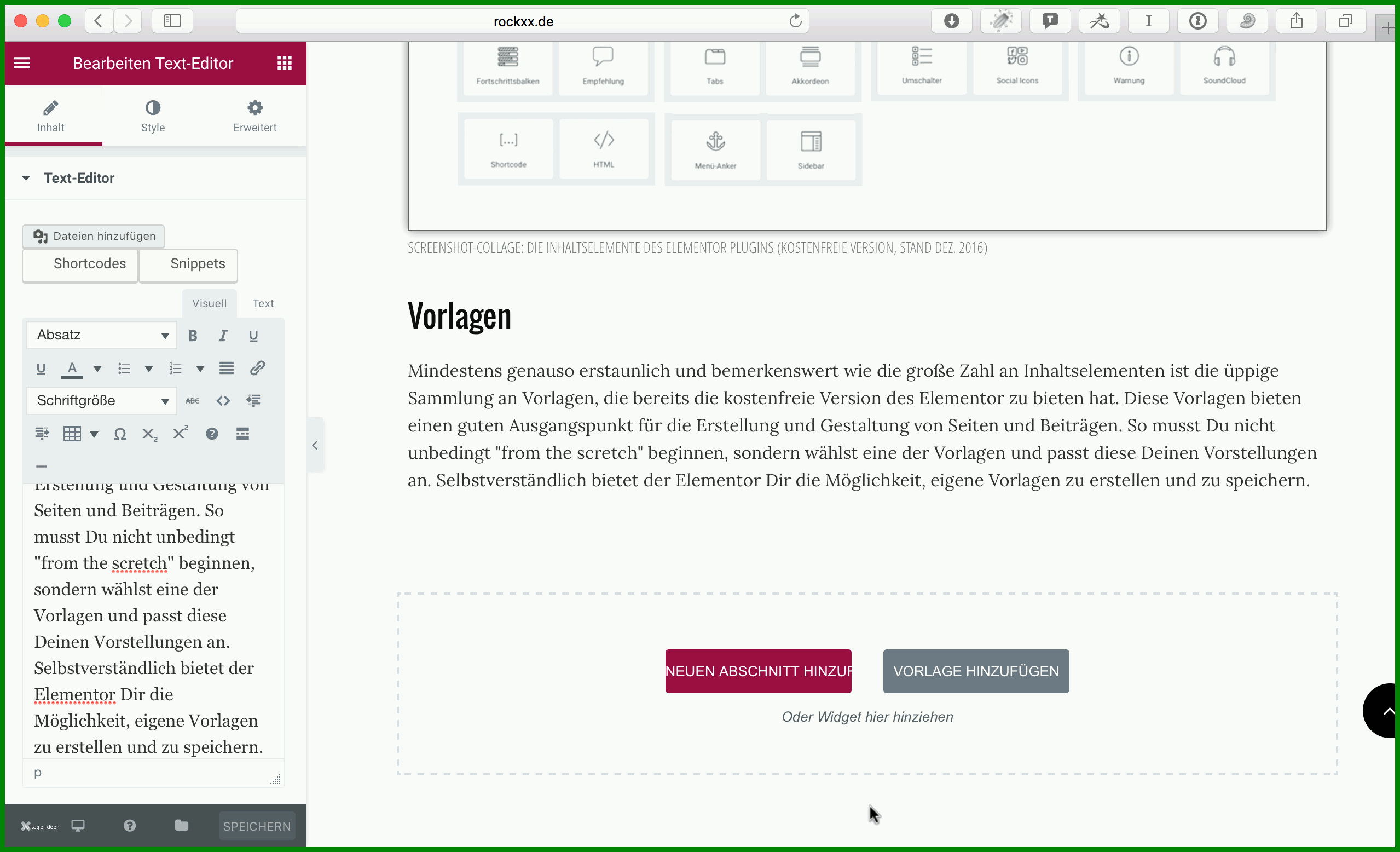Show all Safari tabs overview
The width and height of the screenshot is (1400, 852).
pos(1345,21)
